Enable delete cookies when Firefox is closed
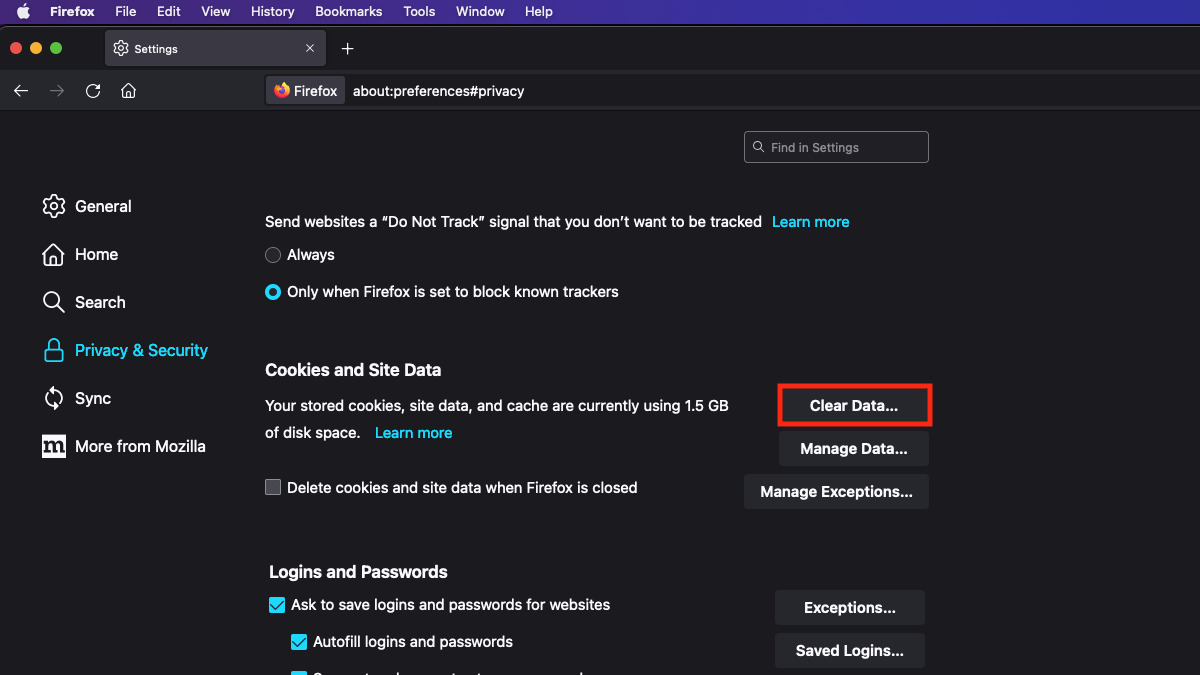 tap(273, 488)
